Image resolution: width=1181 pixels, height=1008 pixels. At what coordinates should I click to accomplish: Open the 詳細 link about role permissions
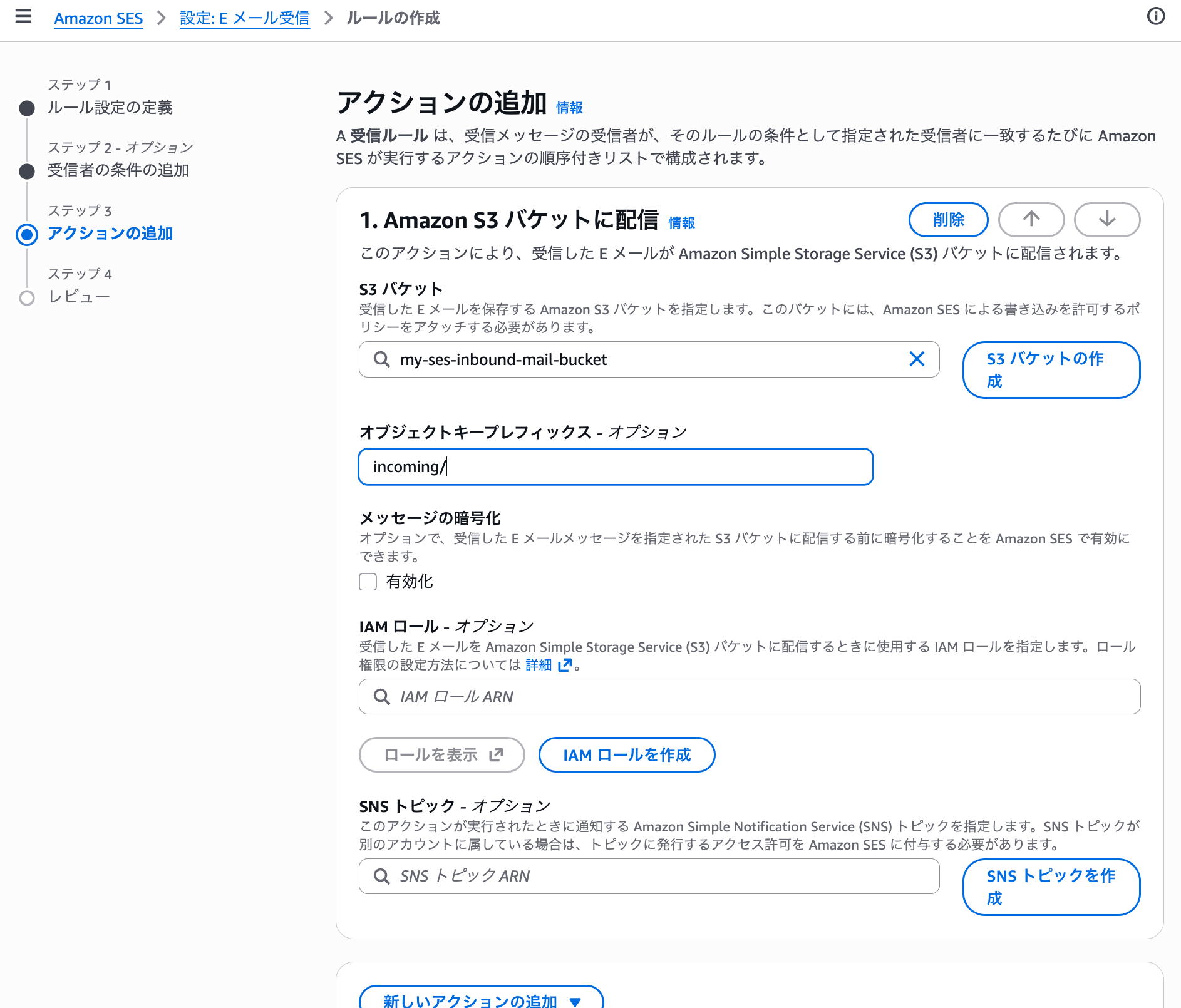point(539,665)
